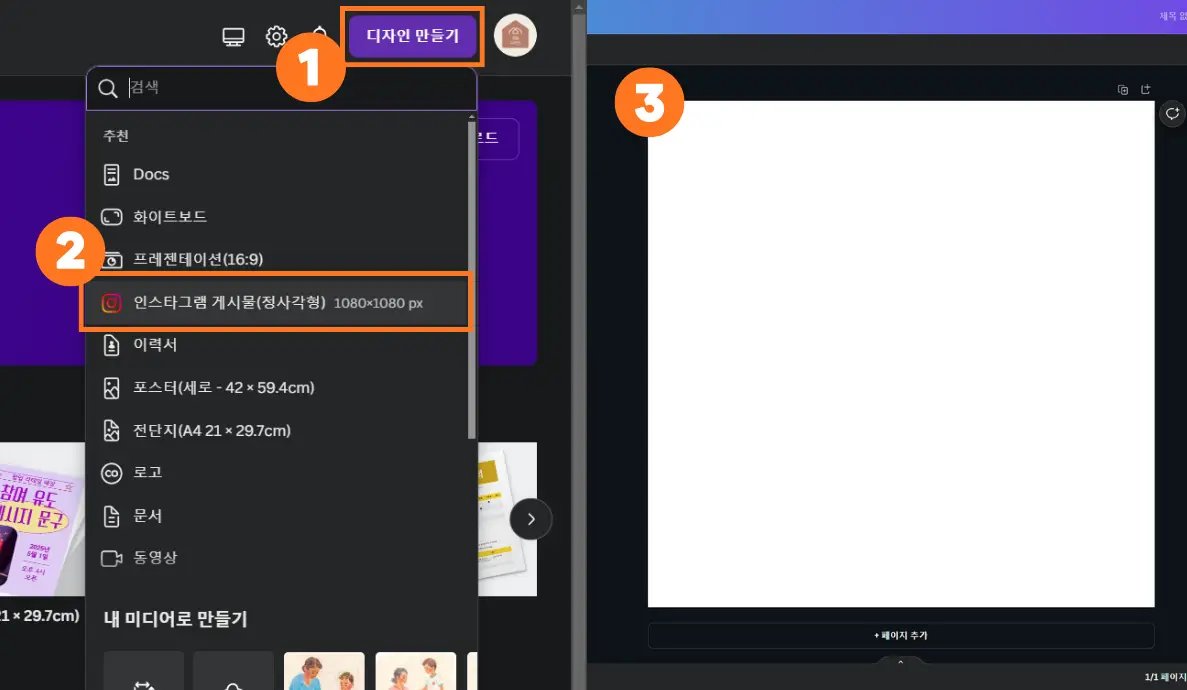Click the 로고 icon in the list

112,473
